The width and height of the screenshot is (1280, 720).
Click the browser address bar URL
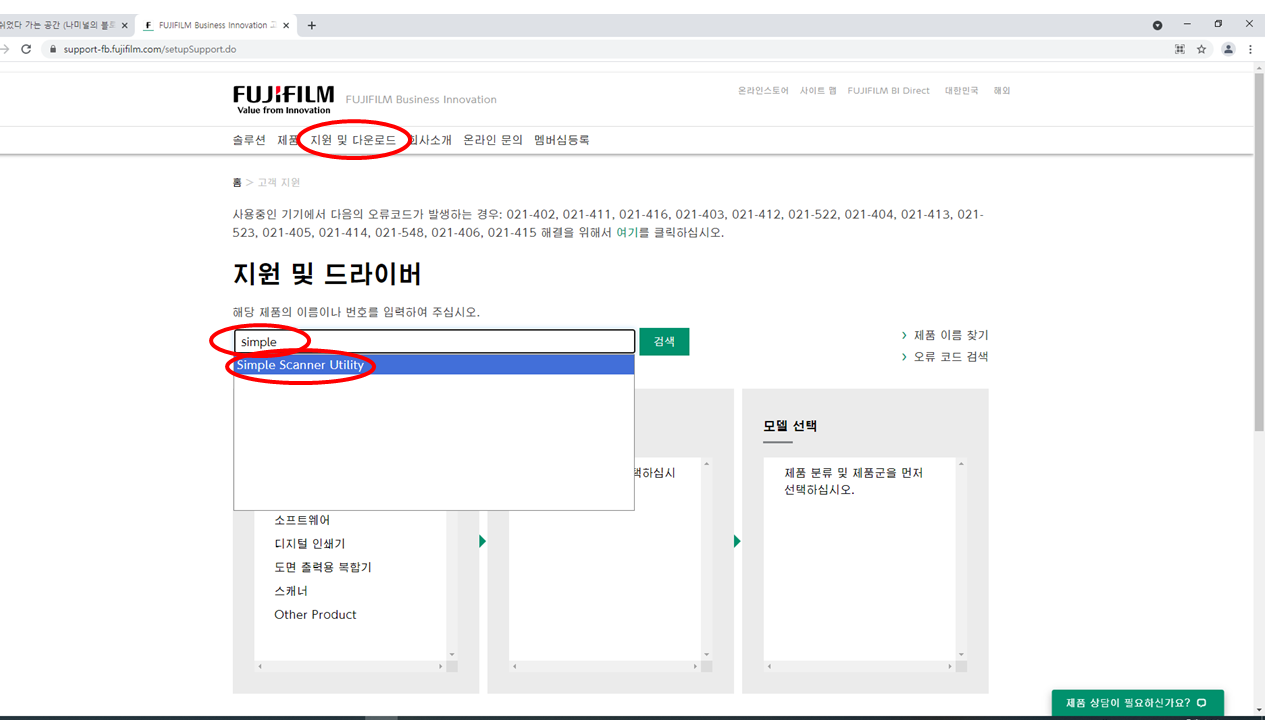[x=149, y=49]
